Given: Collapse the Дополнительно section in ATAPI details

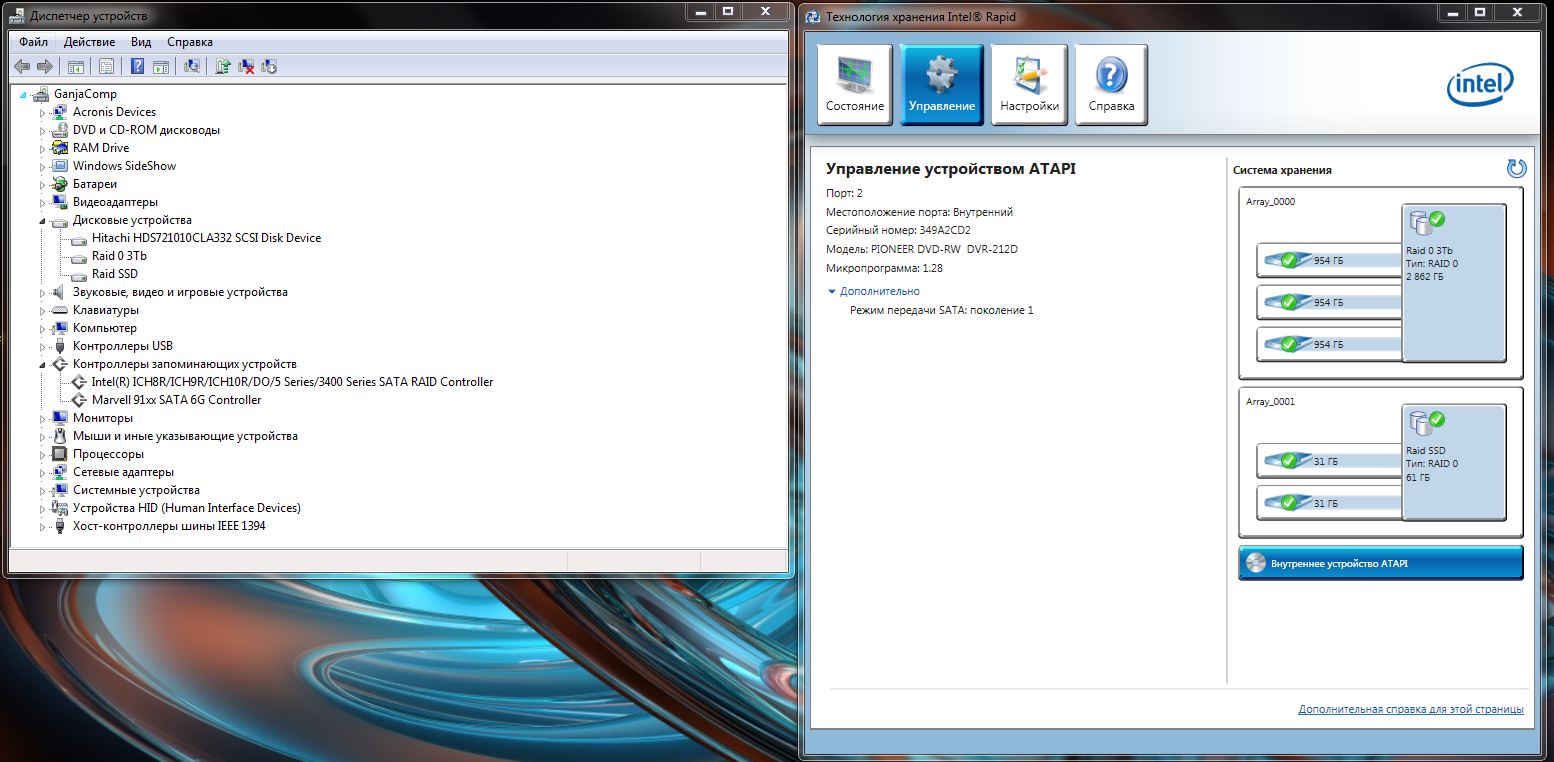Looking at the screenshot, I should tap(832, 292).
